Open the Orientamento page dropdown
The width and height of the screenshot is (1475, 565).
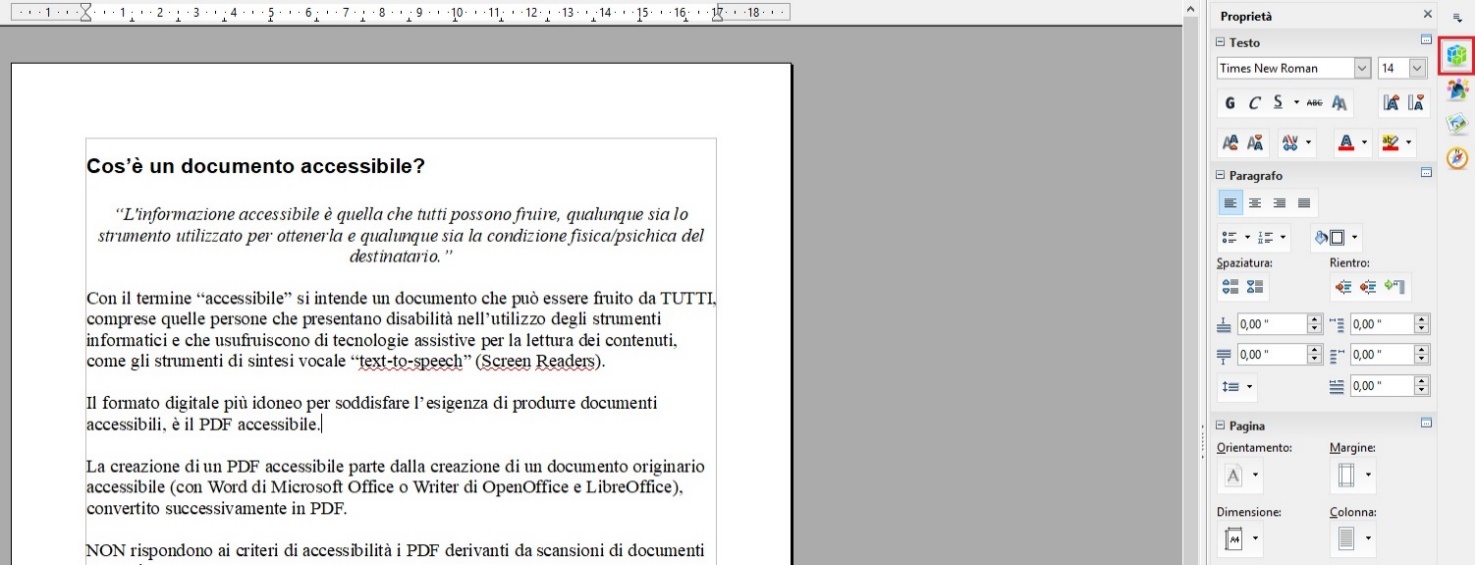coord(1239,476)
